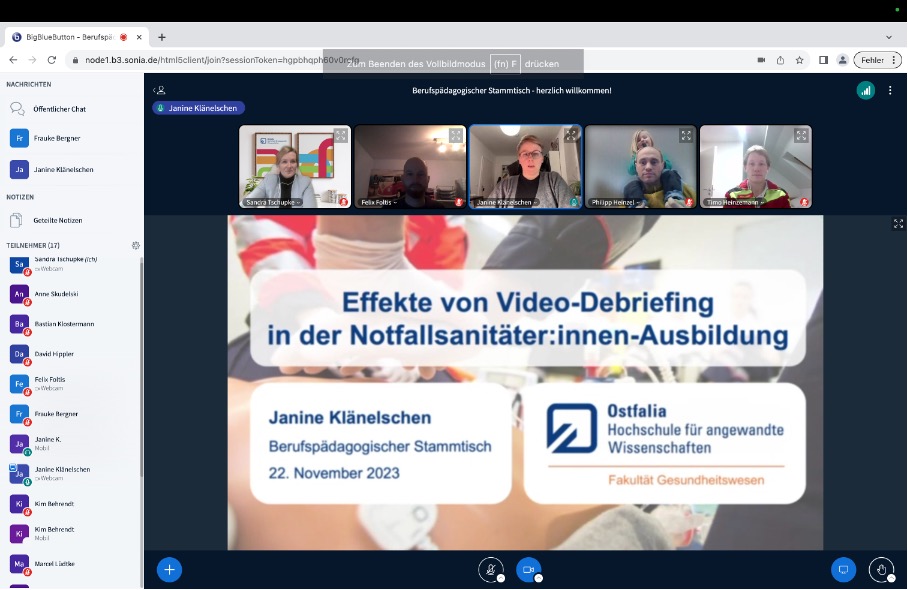This screenshot has width=908, height=590.
Task: Fullscreen Philipp Heinzel's webcam
Action: click(686, 135)
